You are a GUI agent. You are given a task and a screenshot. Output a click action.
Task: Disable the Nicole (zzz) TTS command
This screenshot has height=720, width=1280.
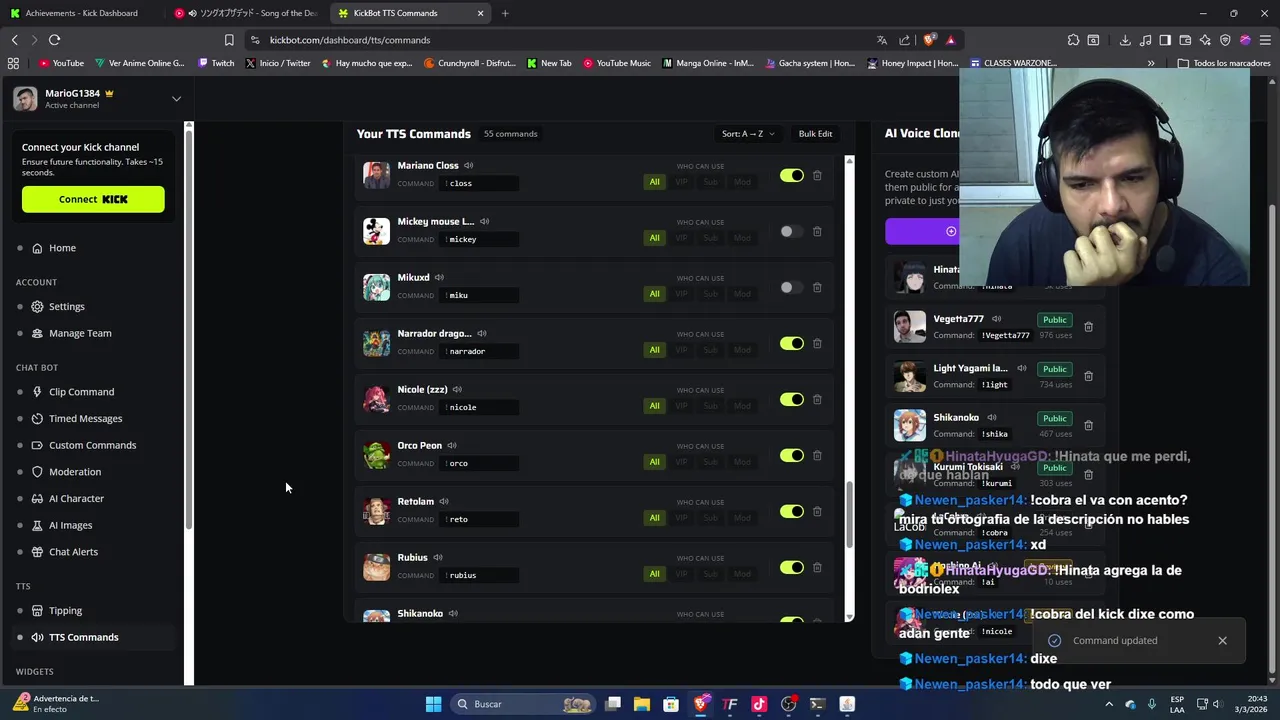[792, 399]
